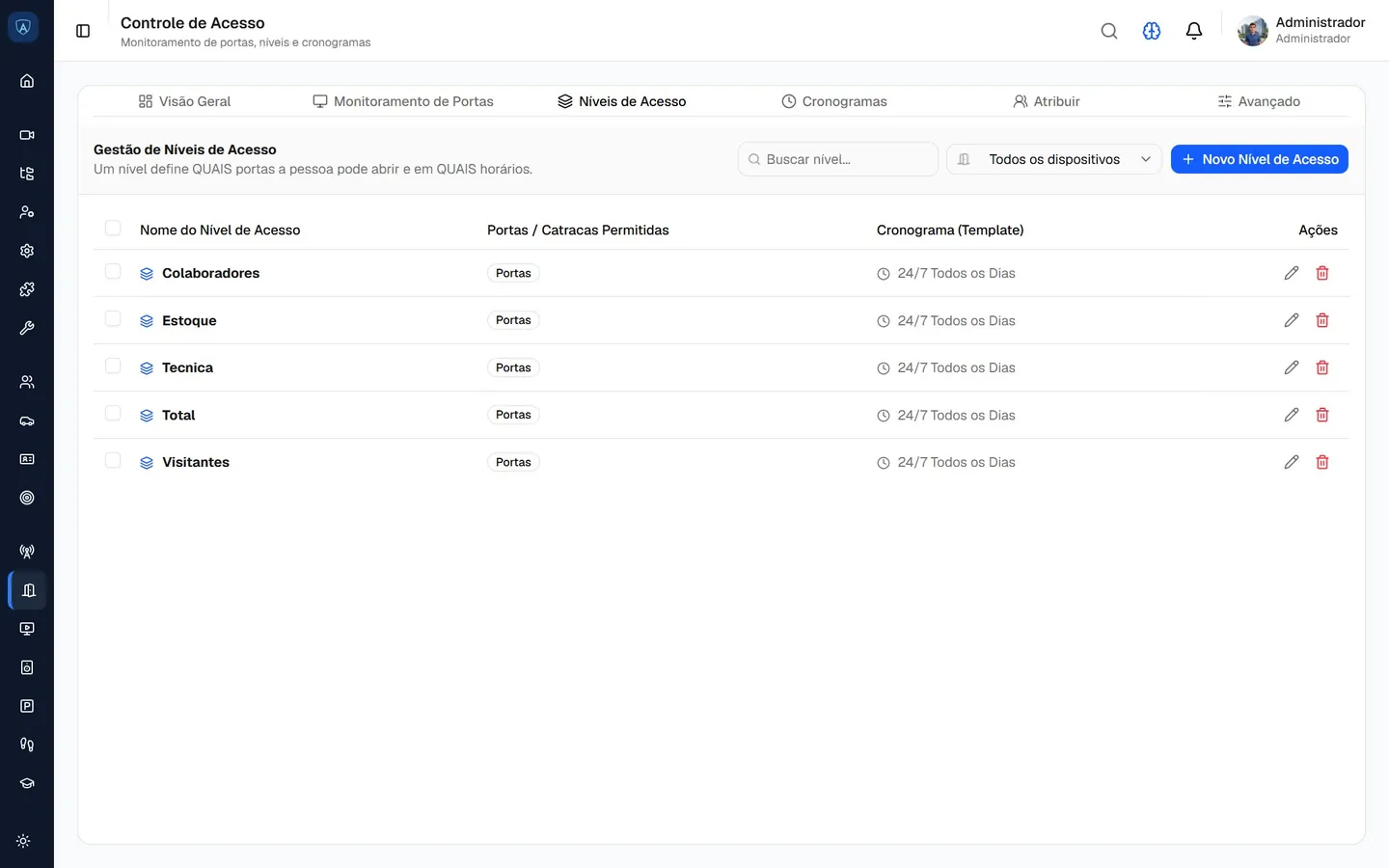Viewport: 1389px width, 868px height.
Task: Select the Tecnica row checkbox
Action: coord(113,366)
